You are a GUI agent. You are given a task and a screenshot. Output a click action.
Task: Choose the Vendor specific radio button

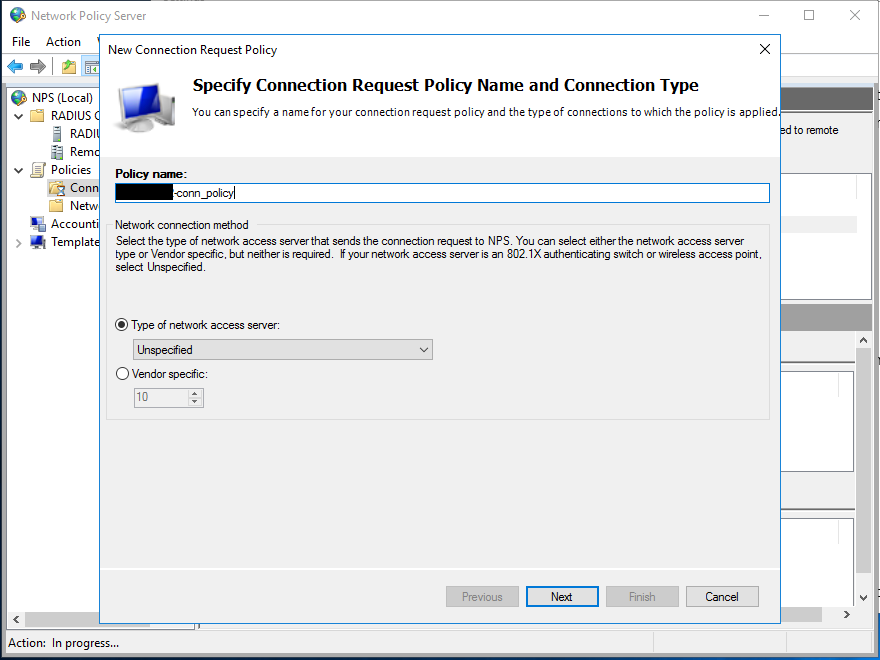point(121,373)
